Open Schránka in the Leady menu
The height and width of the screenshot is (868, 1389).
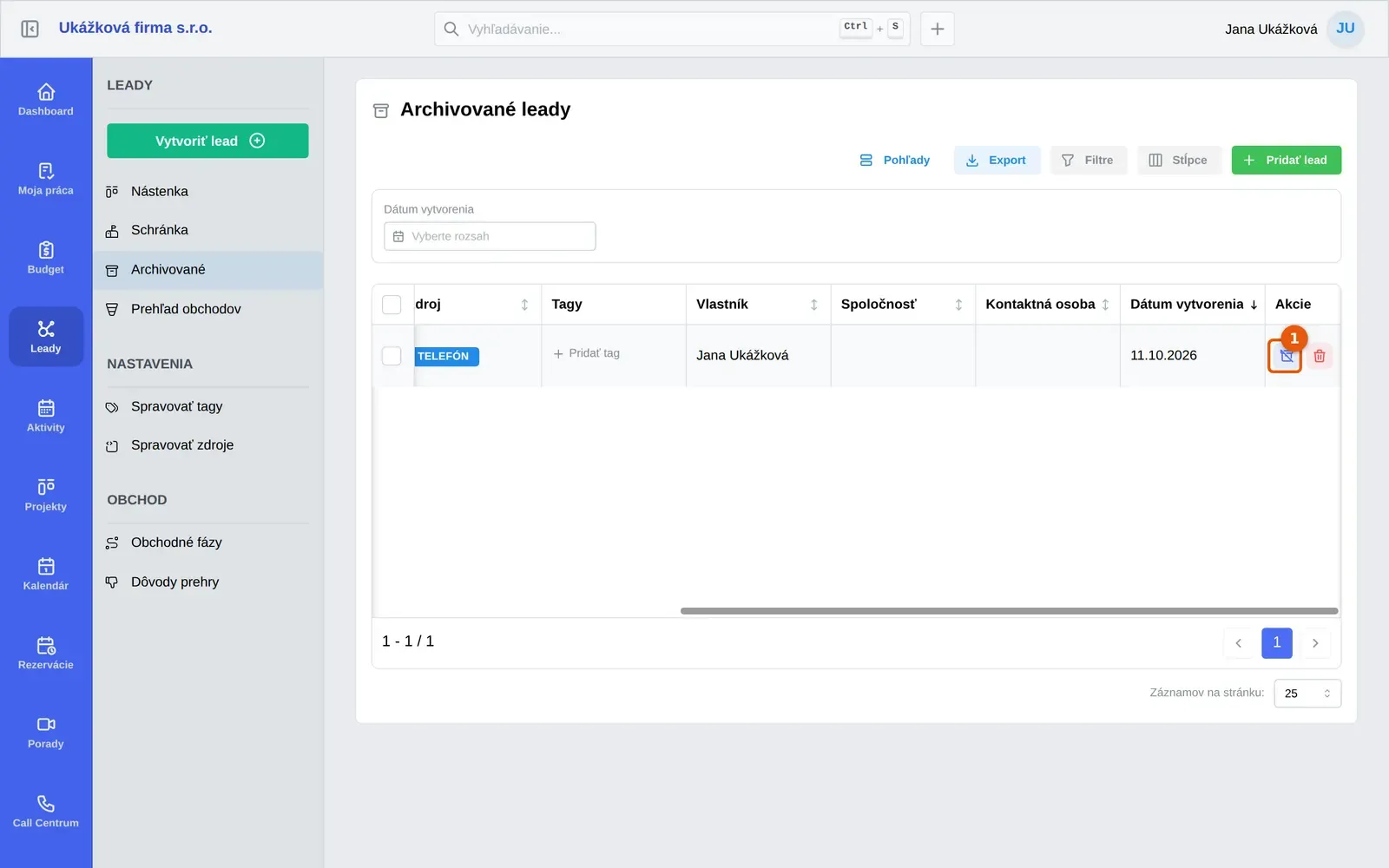[x=207, y=231]
